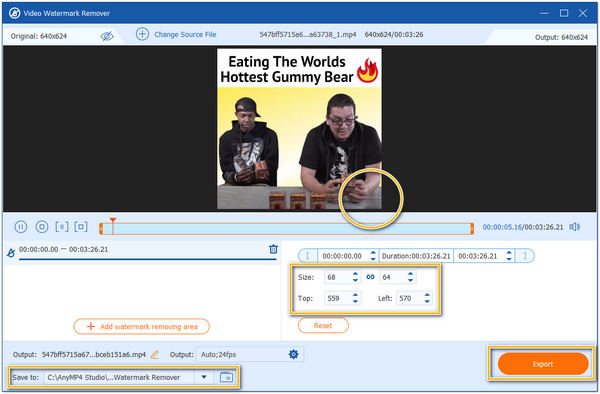Browse Save to folder icon

226,377
